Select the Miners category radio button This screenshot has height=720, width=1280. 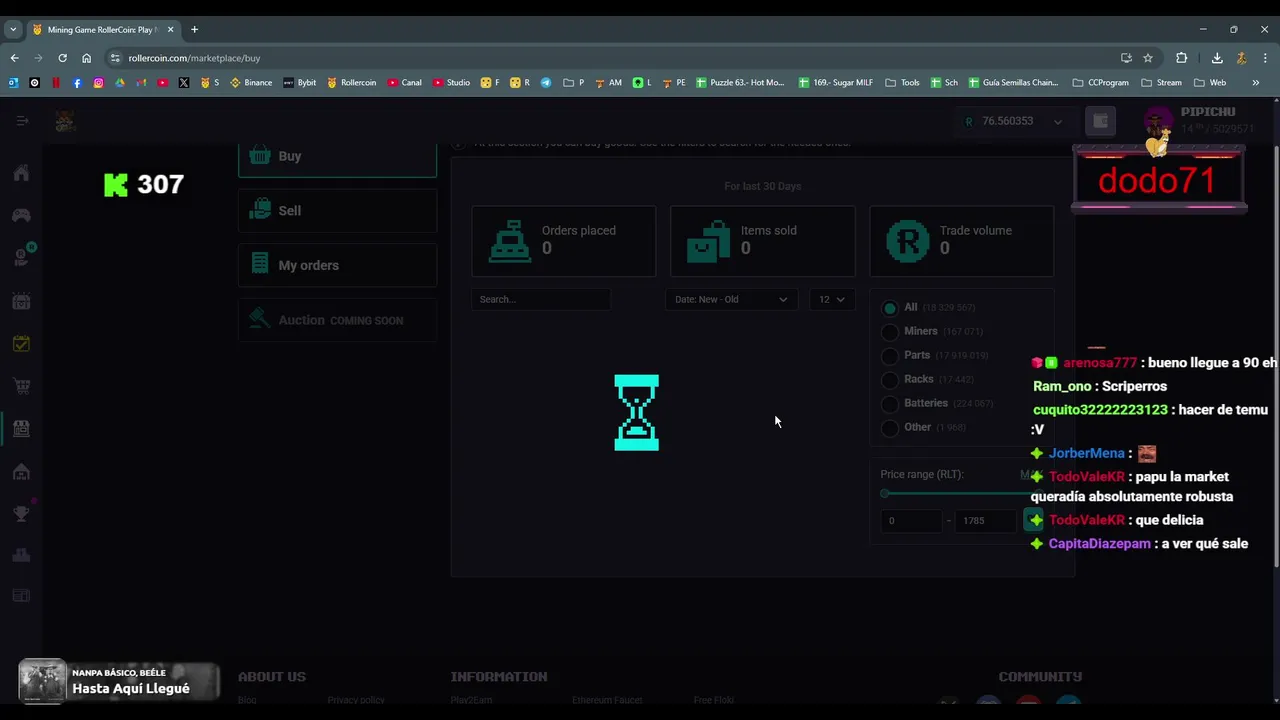click(x=889, y=331)
